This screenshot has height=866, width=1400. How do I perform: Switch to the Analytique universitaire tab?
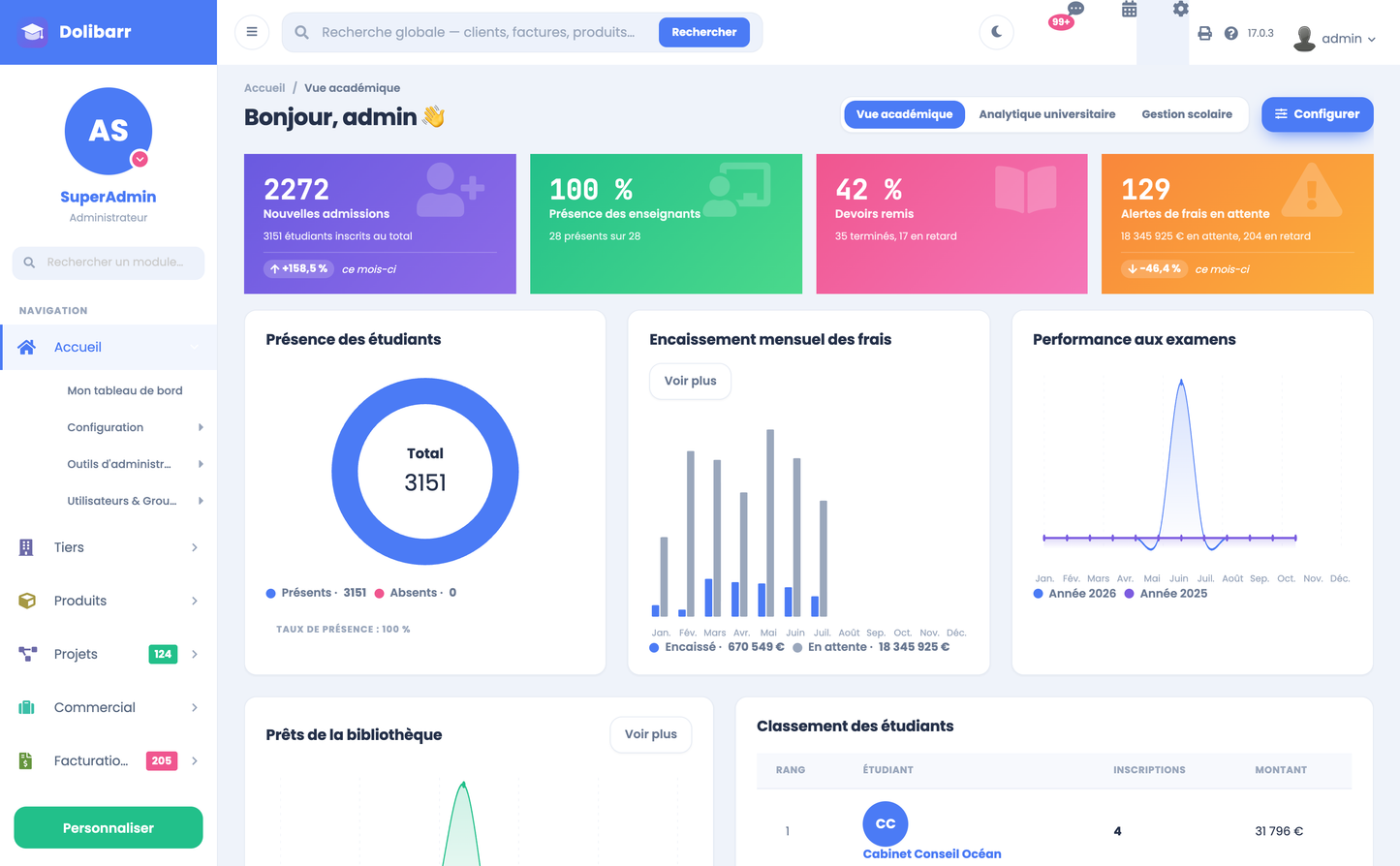point(1047,114)
